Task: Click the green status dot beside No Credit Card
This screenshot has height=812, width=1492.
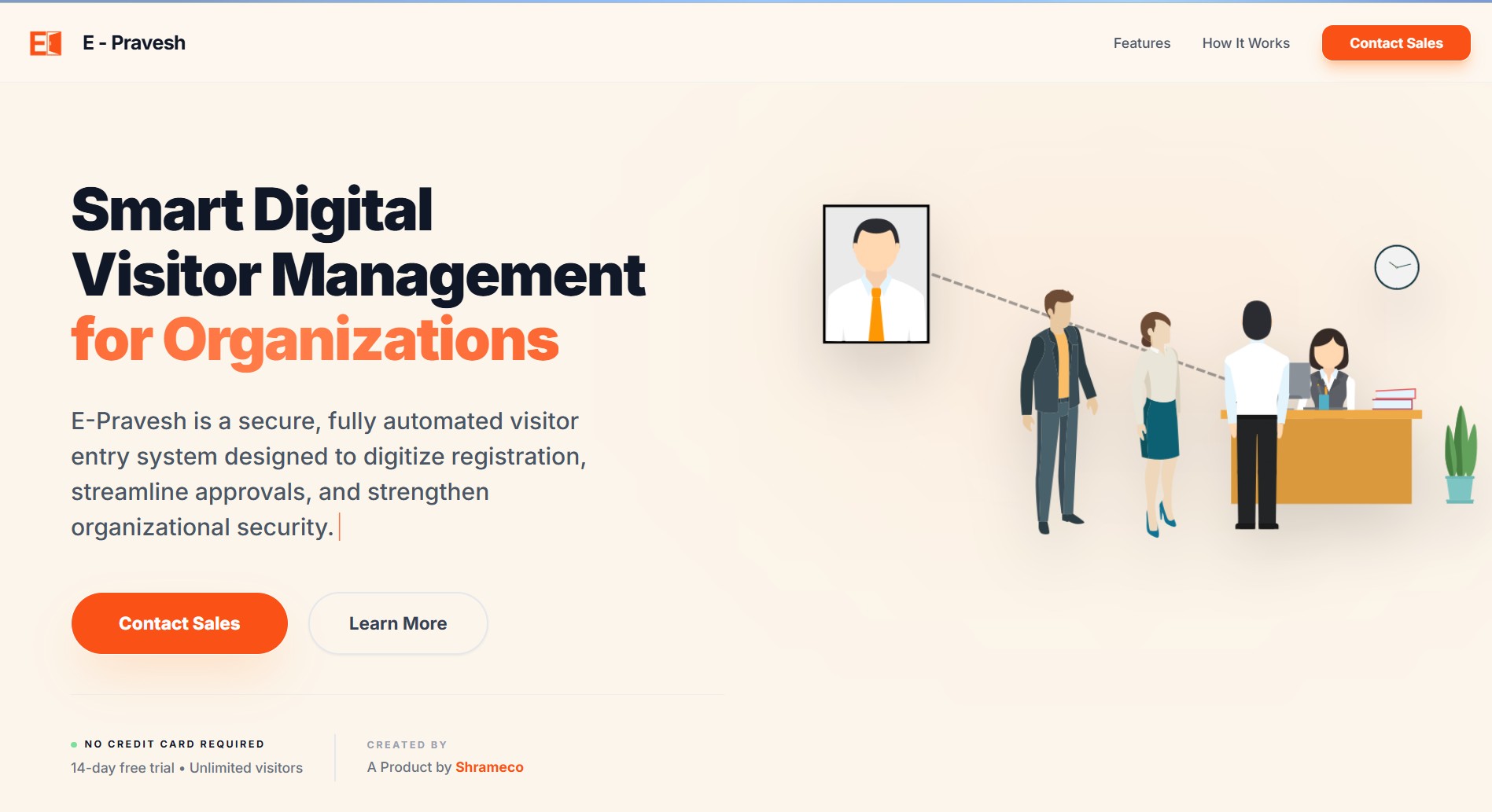Action: point(74,744)
